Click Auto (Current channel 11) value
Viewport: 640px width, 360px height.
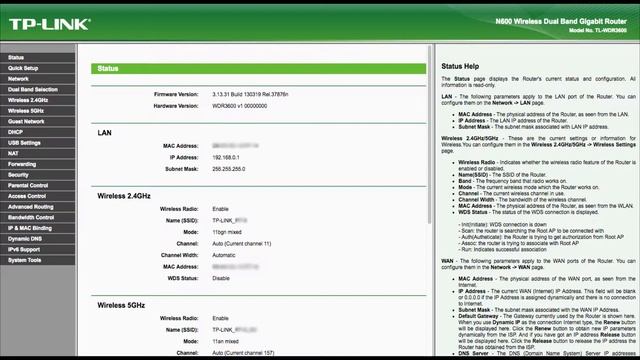(x=242, y=244)
